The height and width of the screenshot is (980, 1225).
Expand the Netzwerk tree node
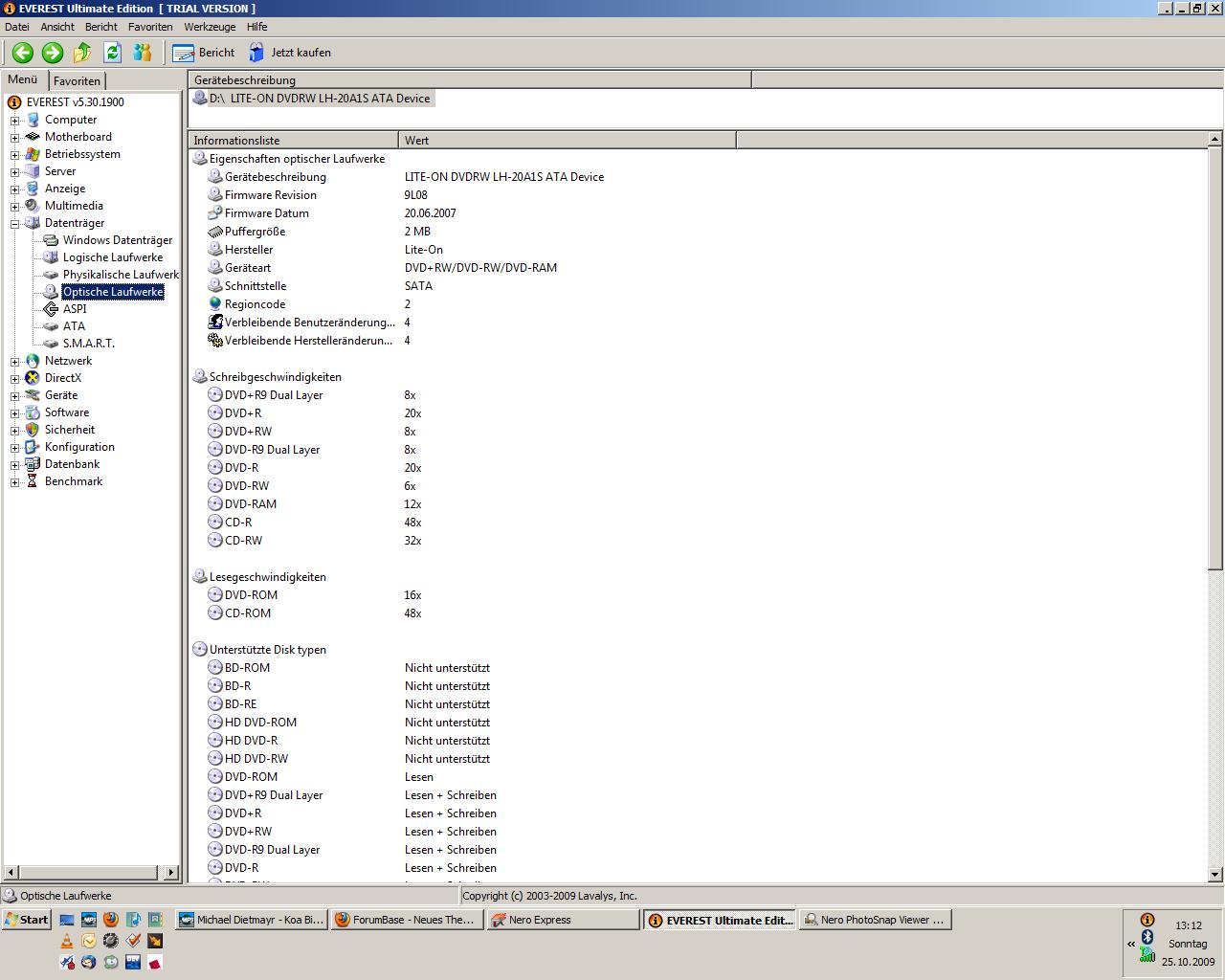point(14,362)
